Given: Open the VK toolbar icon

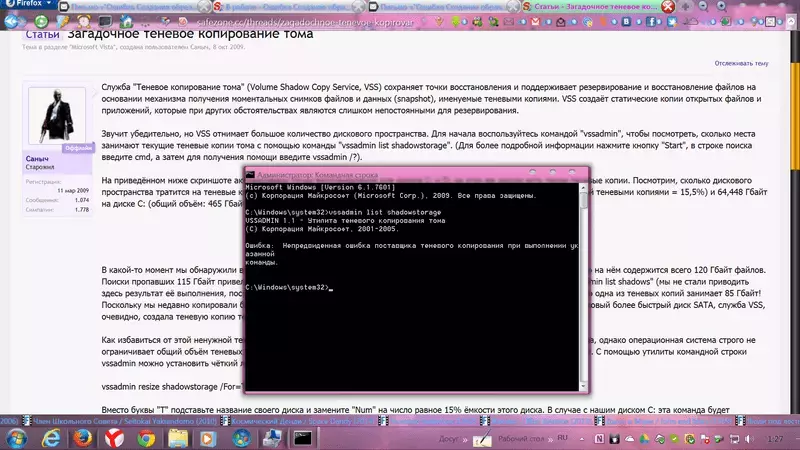Looking at the screenshot, I should (x=626, y=22).
